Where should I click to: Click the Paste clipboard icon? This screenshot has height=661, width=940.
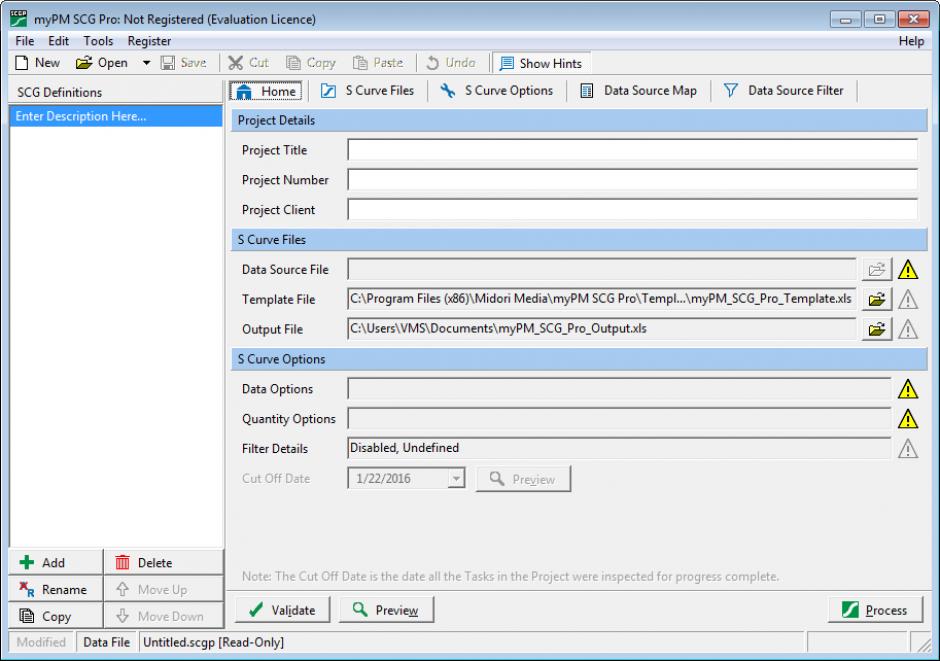click(360, 62)
